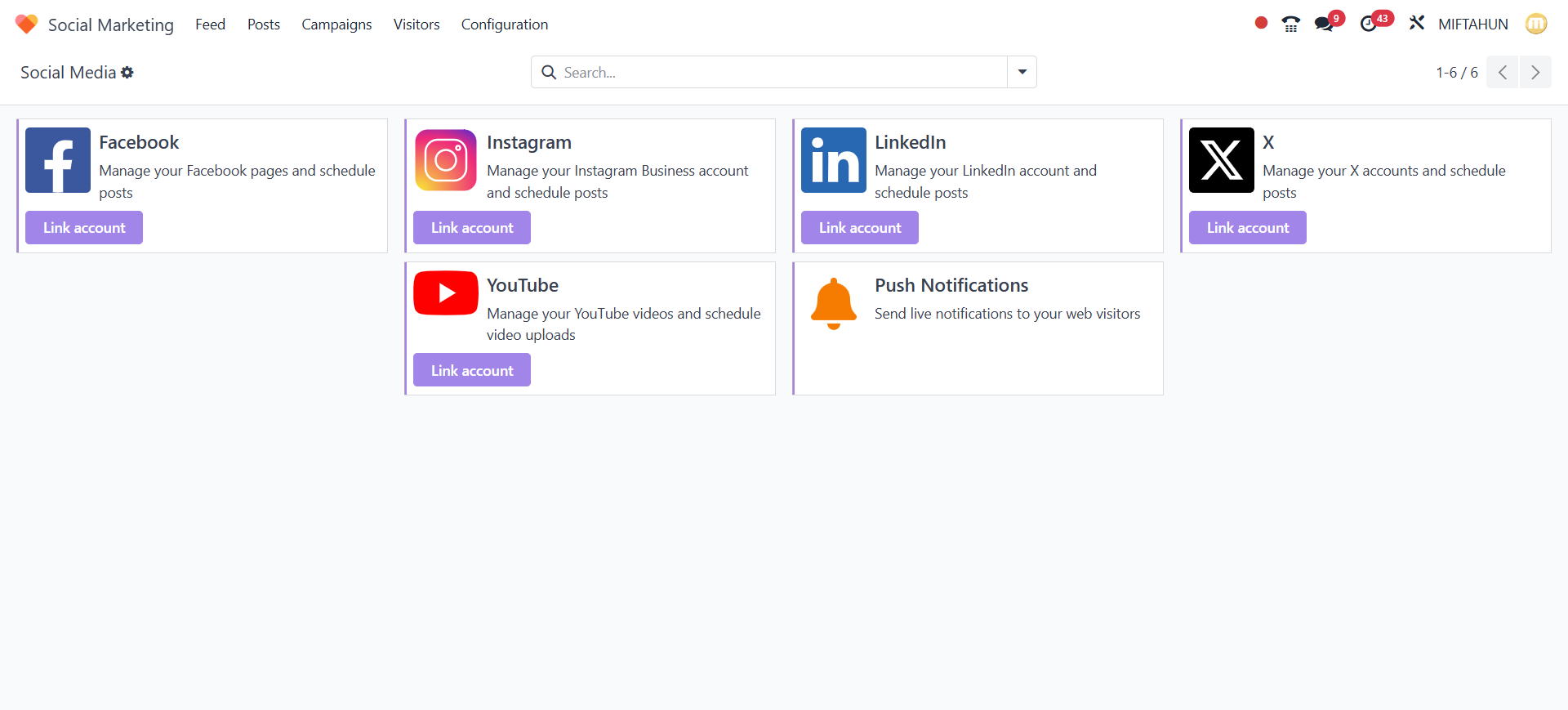Link account for X
Viewport: 1568px width, 710px height.
(x=1248, y=227)
